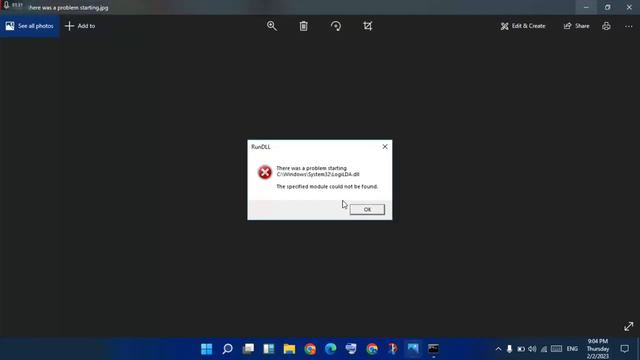Click the RunDLL dialog title text

pyautogui.click(x=261, y=147)
